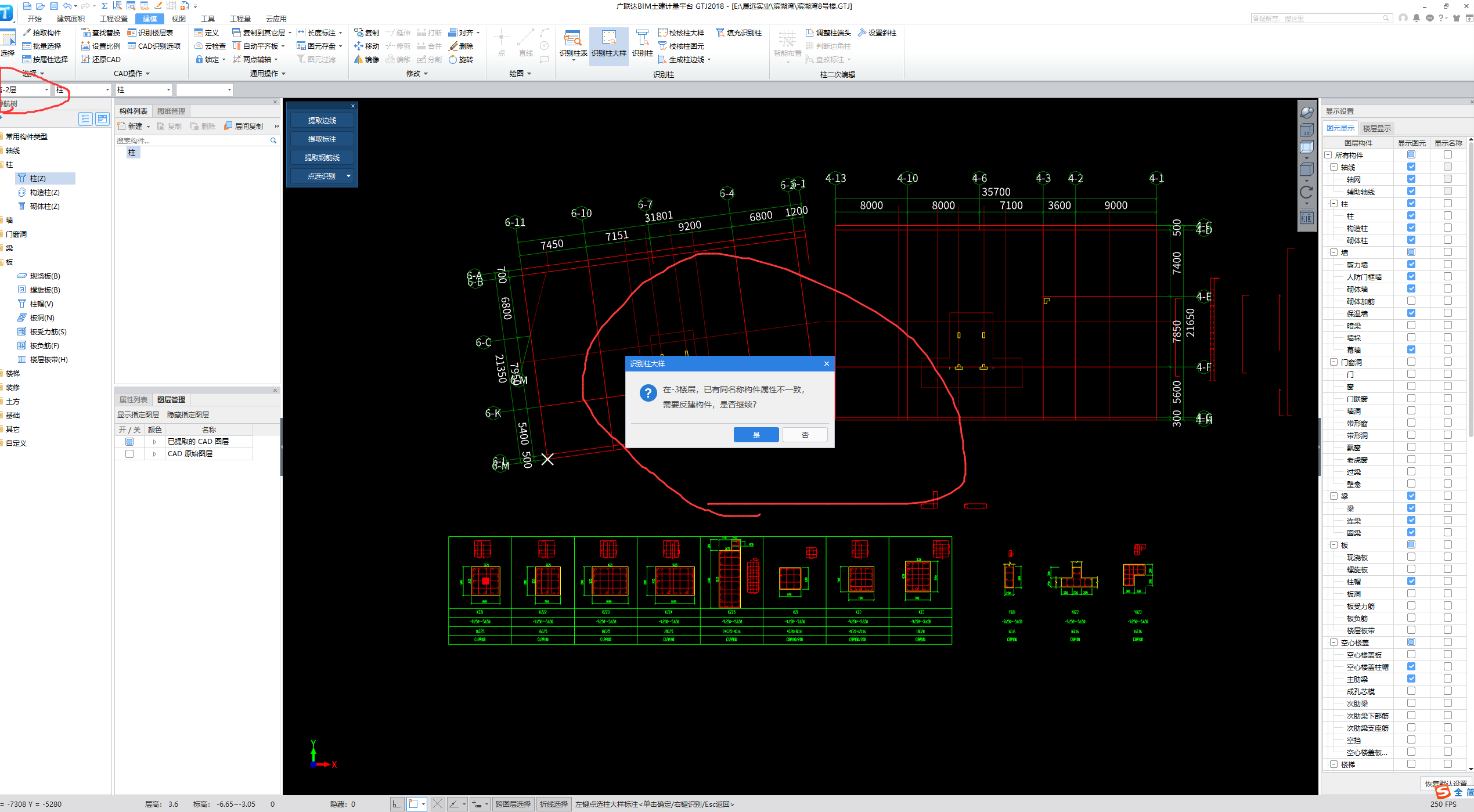Click the 批量选择 batch select tool
The height and width of the screenshot is (812, 1474).
(42, 46)
